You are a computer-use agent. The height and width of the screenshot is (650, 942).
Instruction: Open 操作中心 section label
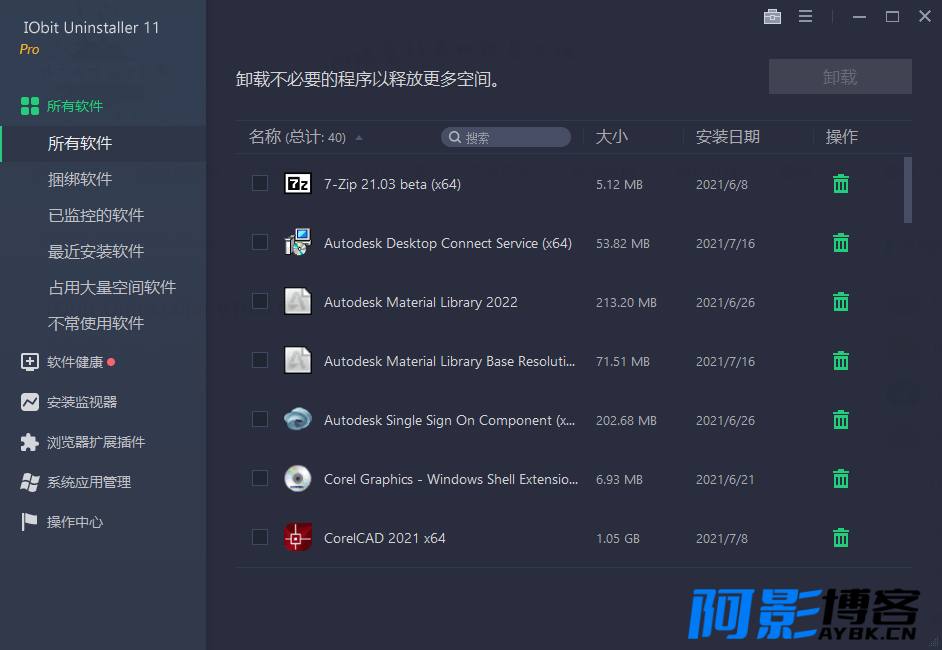(75, 522)
